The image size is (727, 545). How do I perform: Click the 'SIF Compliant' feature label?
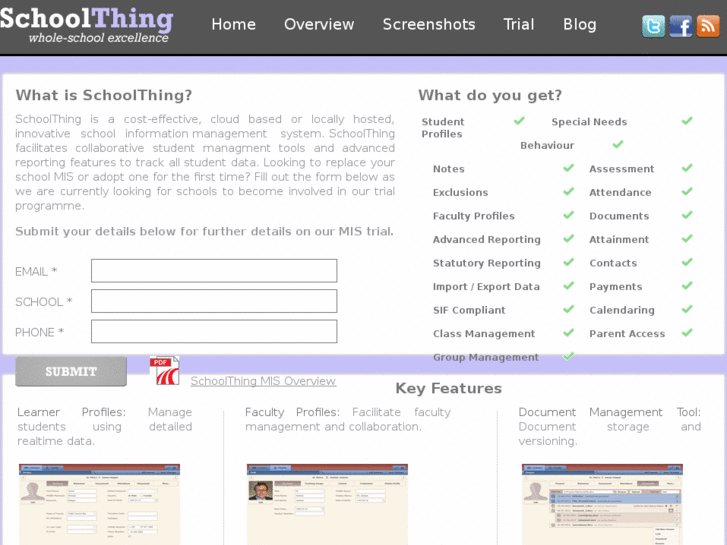[x=469, y=310]
